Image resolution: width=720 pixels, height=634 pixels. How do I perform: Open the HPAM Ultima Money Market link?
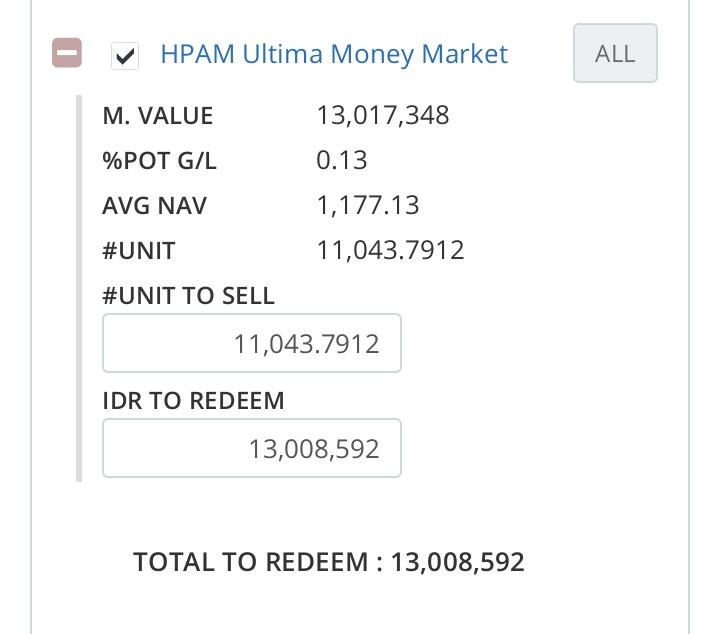334,54
